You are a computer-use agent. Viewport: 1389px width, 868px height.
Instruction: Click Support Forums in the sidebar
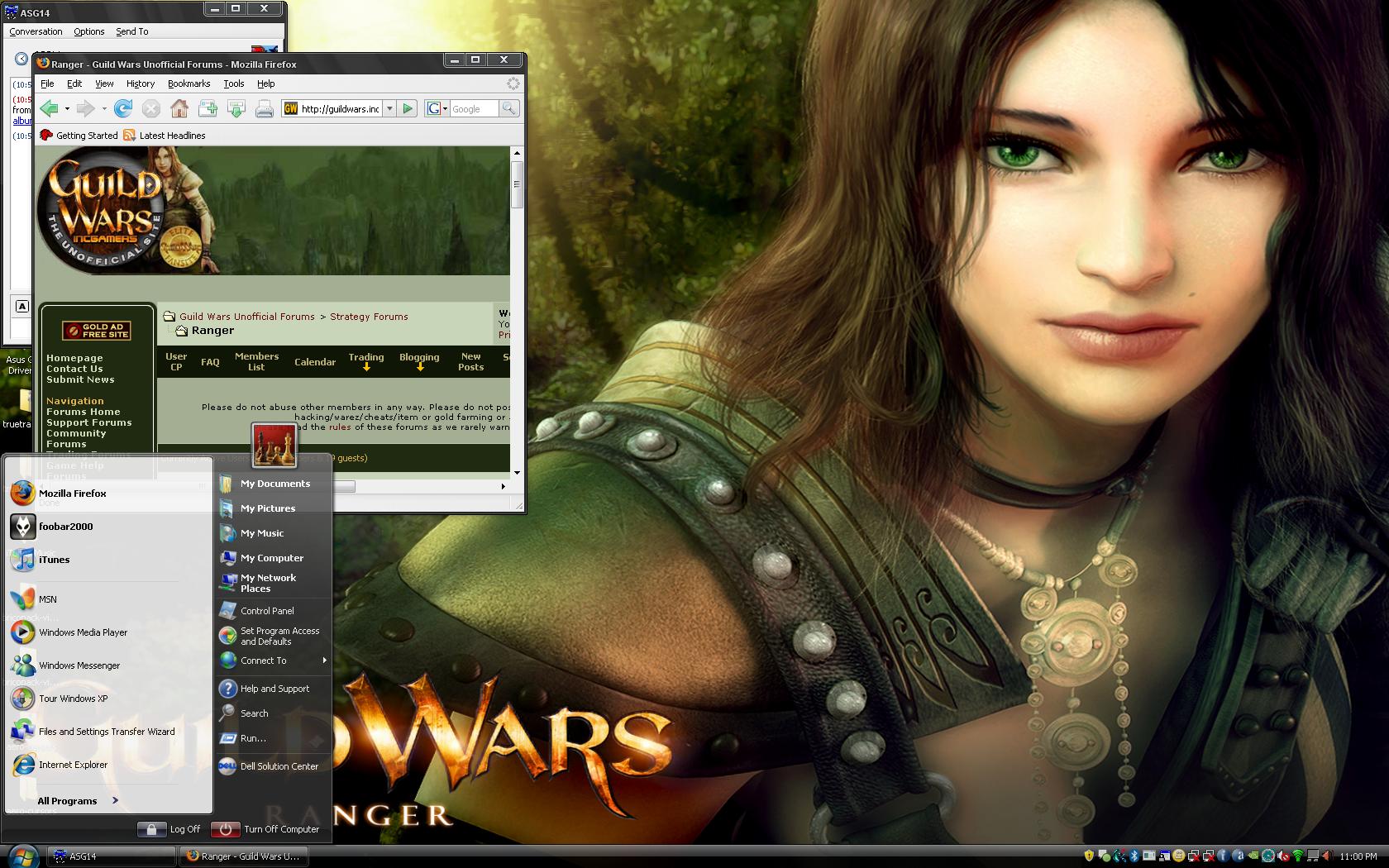click(89, 422)
